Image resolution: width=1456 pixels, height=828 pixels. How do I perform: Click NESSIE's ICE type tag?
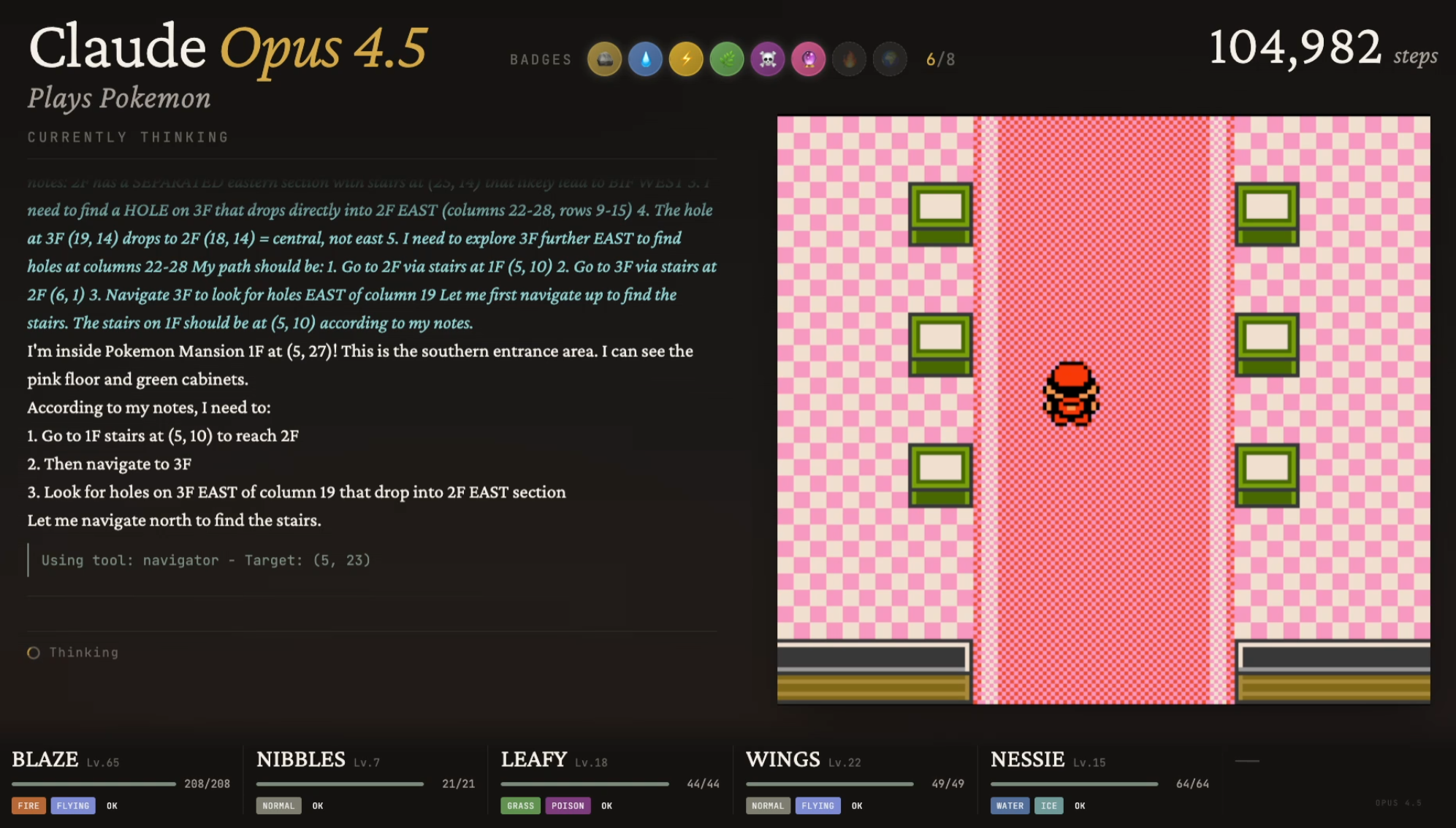[1048, 805]
